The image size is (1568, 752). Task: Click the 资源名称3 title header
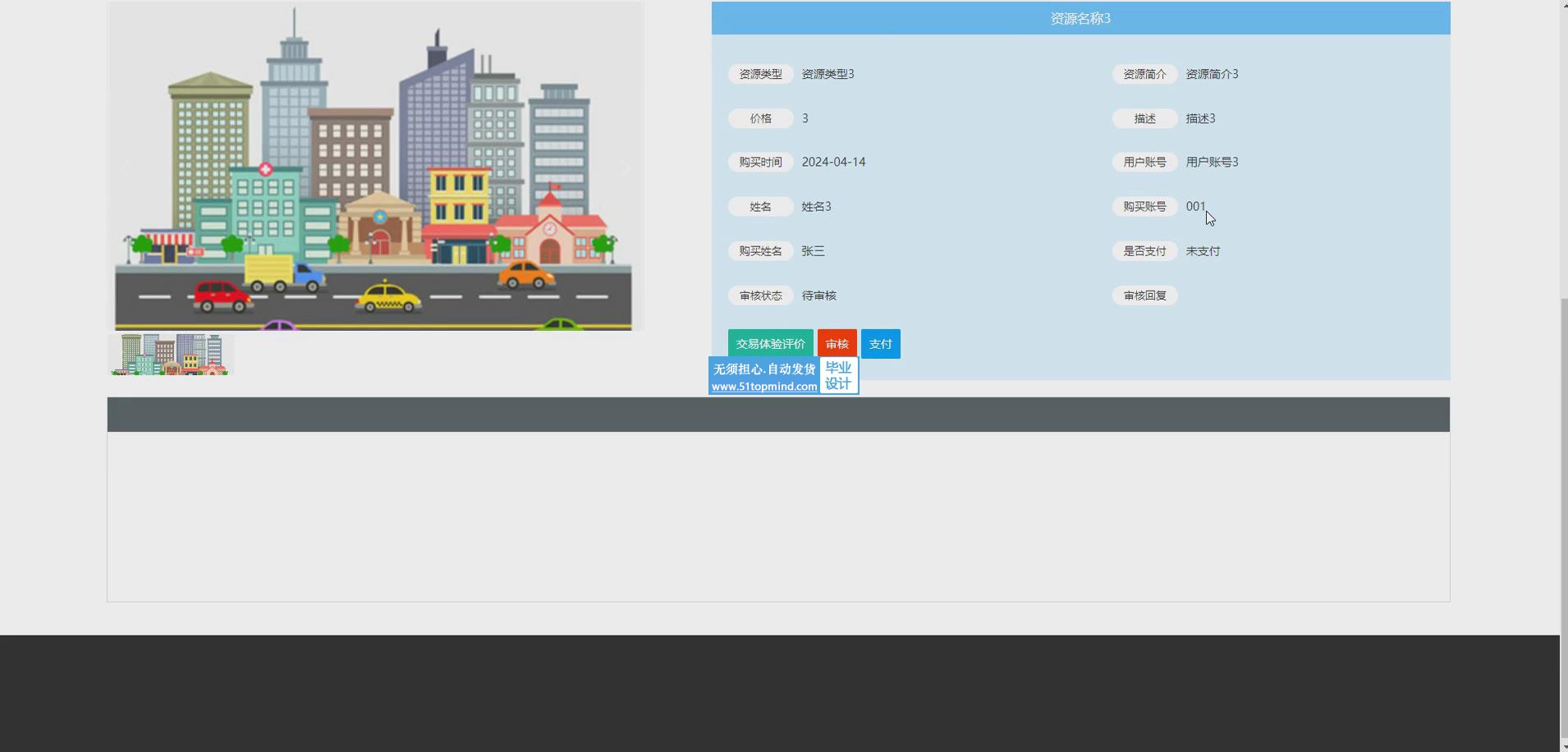(x=1080, y=18)
